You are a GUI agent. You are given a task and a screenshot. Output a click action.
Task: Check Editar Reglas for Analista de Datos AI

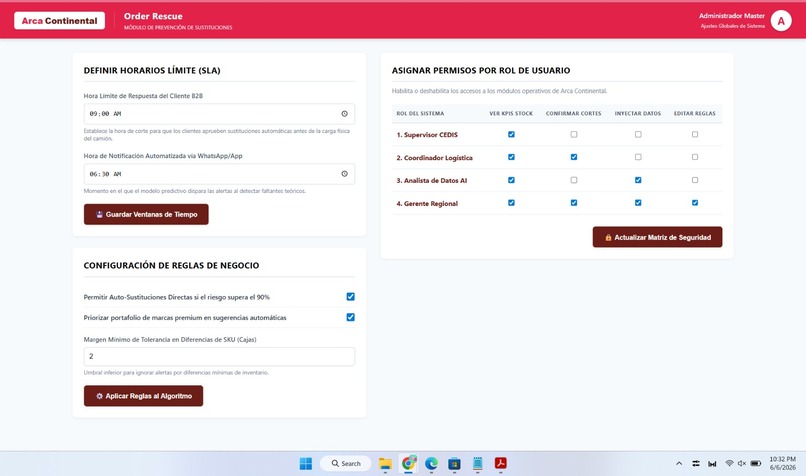tap(695, 180)
